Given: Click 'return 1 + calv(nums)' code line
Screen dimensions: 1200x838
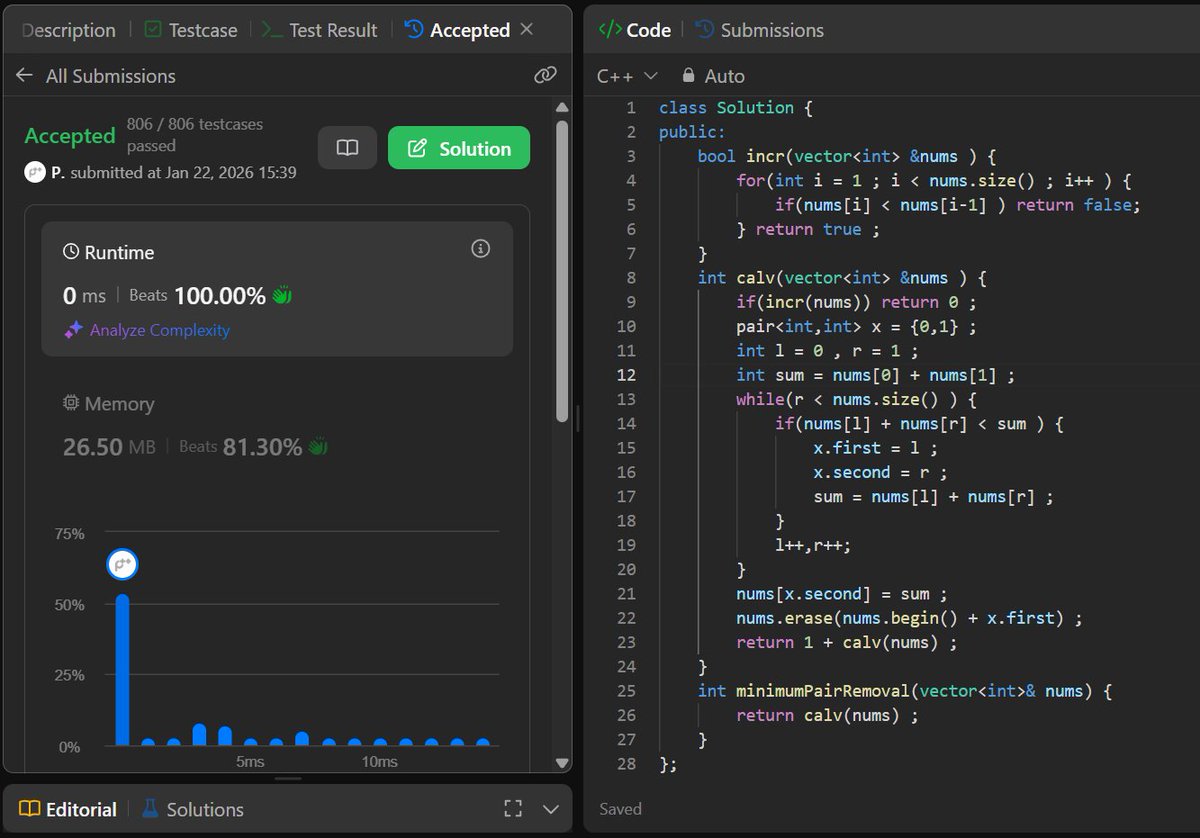Looking at the screenshot, I should pyautogui.click(x=846, y=642).
